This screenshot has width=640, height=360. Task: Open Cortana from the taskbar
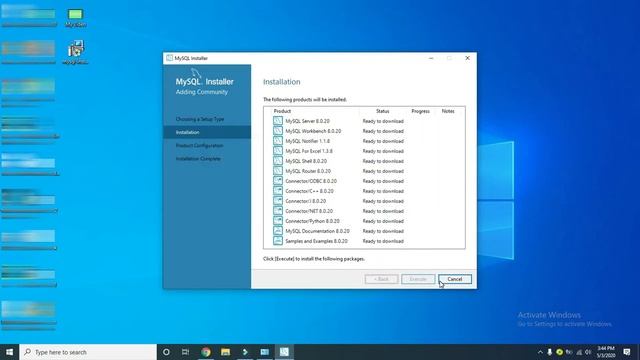pos(166,352)
